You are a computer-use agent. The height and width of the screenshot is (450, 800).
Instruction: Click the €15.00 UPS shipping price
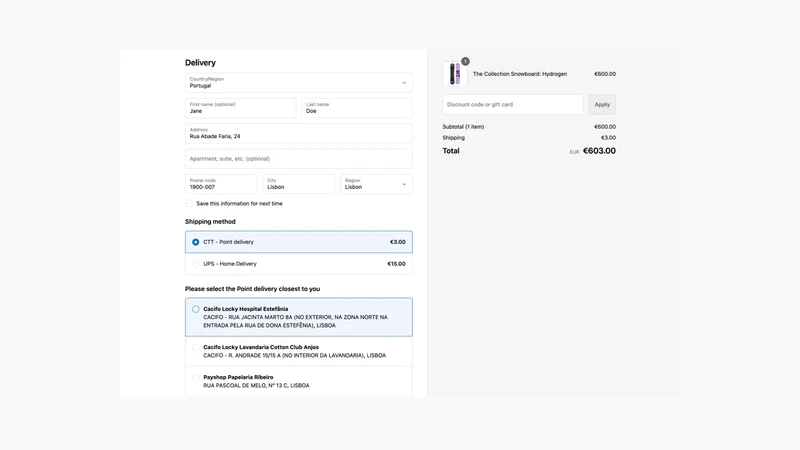point(396,264)
